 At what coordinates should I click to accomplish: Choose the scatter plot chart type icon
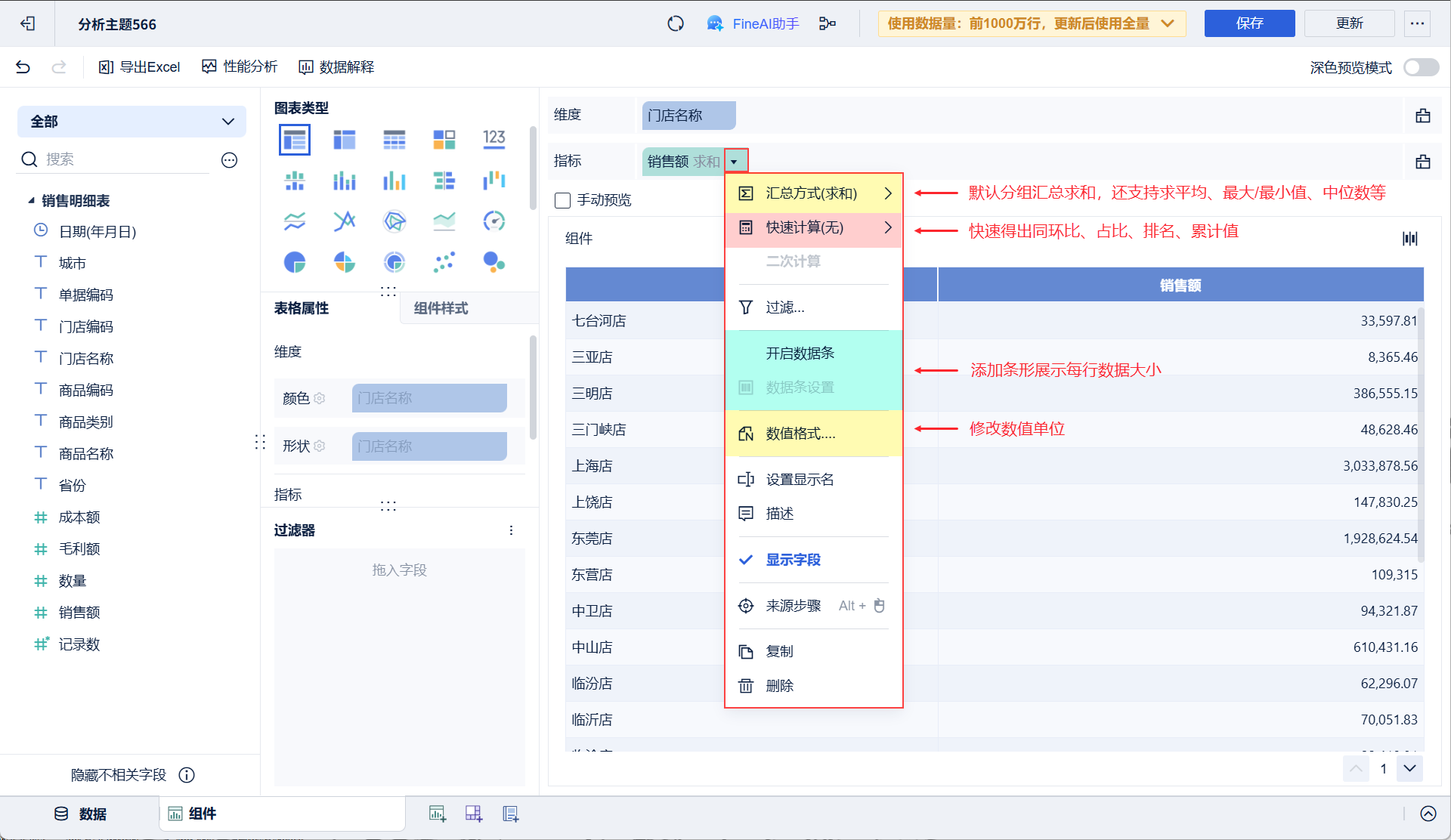pos(444,262)
